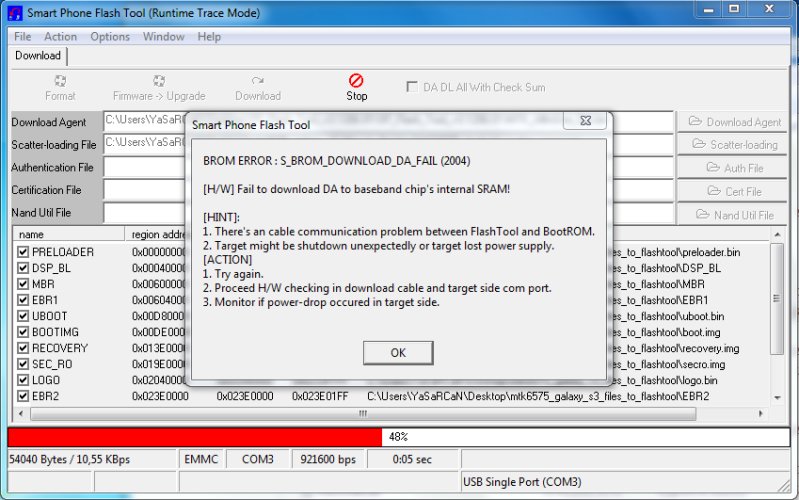799x500 pixels.
Task: Click the red progress bar at 48%
Action: (195, 437)
